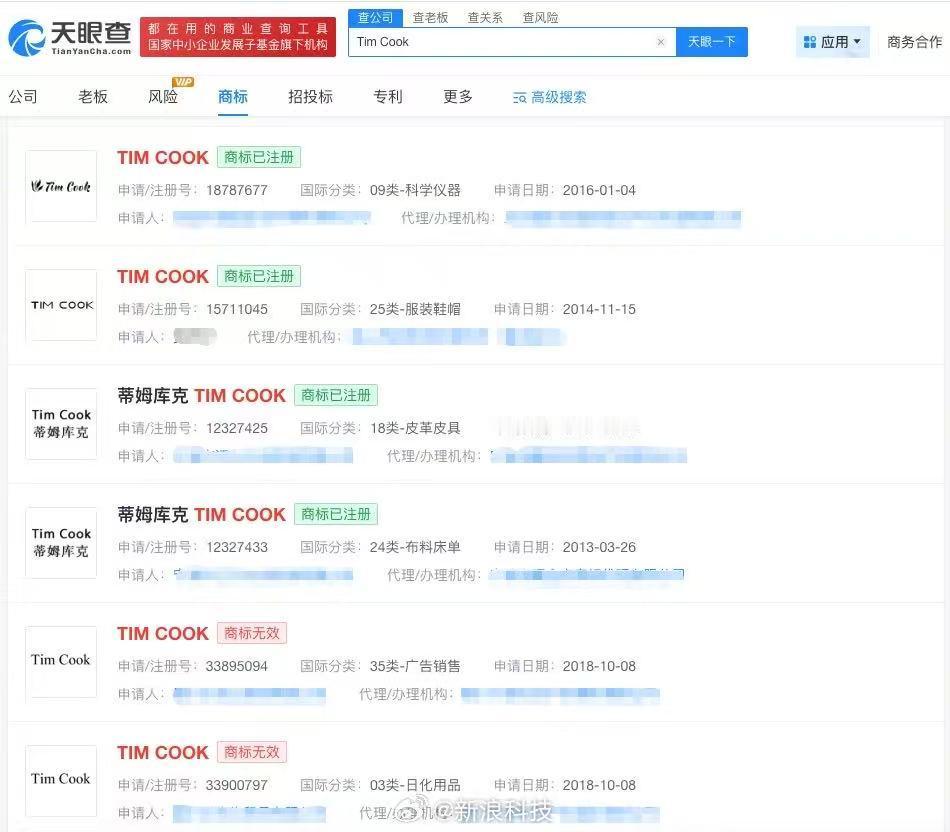Image resolution: width=950 pixels, height=832 pixels.
Task: Click application date 2016-01-04
Action: pyautogui.click(x=599, y=190)
